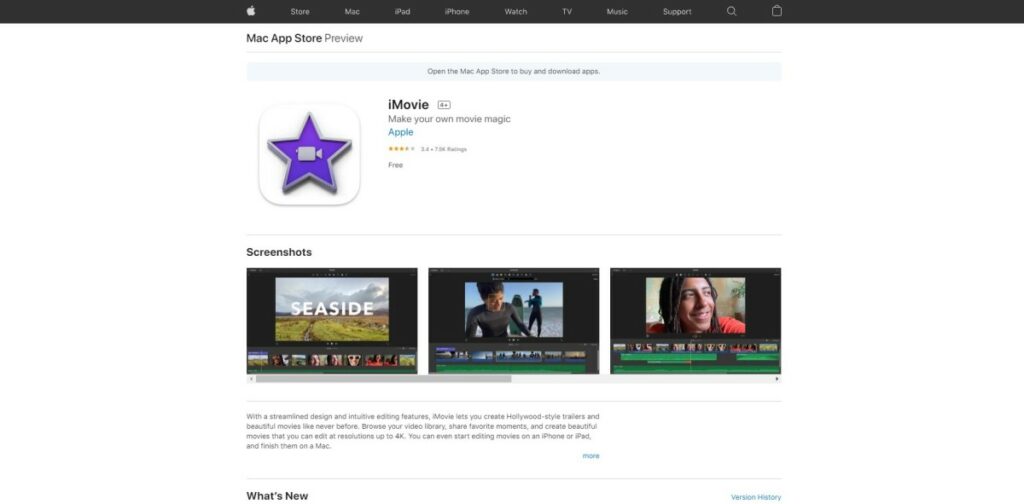Click the screenshots scrollbar right arrow

click(777, 379)
